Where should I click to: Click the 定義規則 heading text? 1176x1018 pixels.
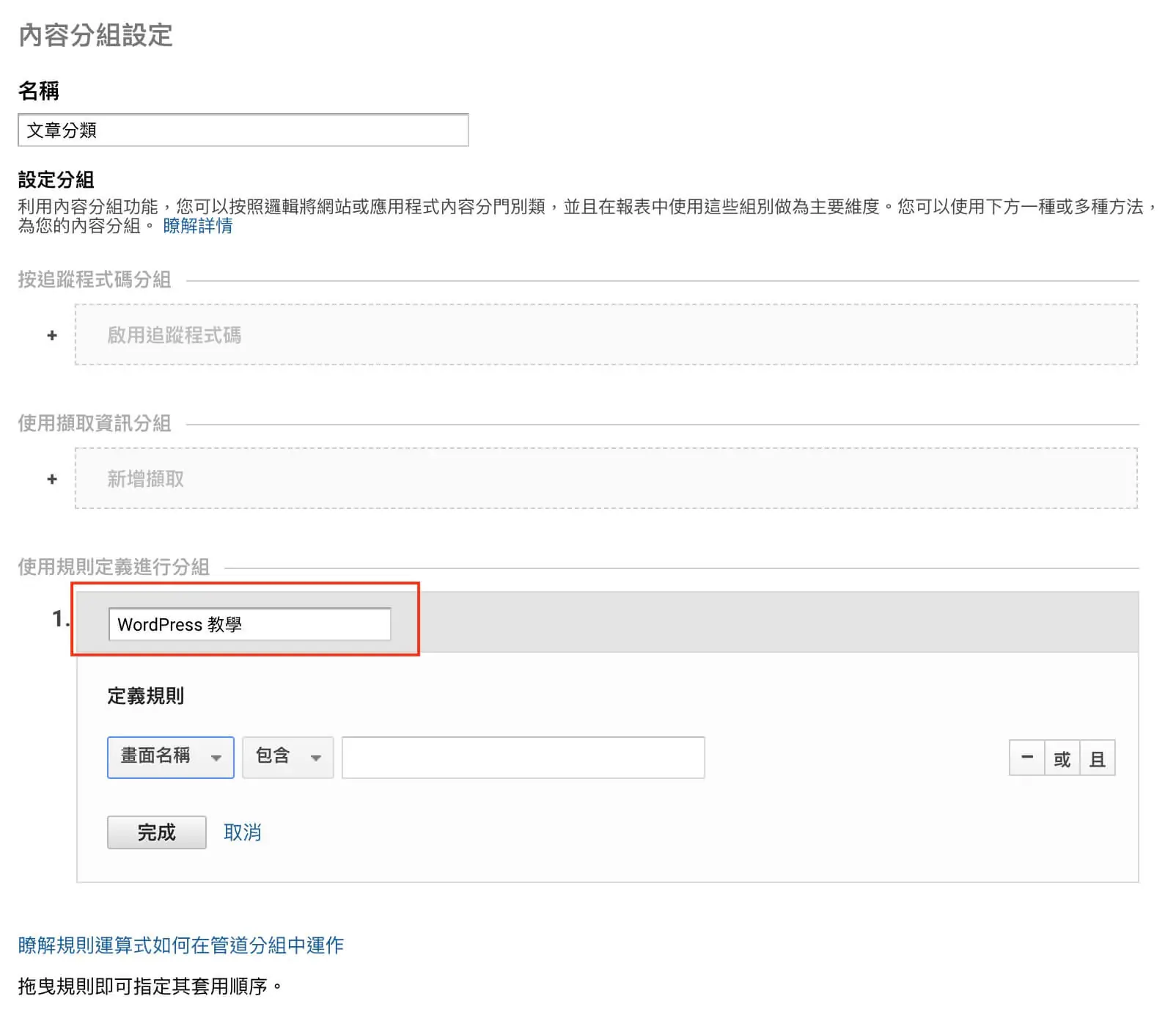point(145,695)
